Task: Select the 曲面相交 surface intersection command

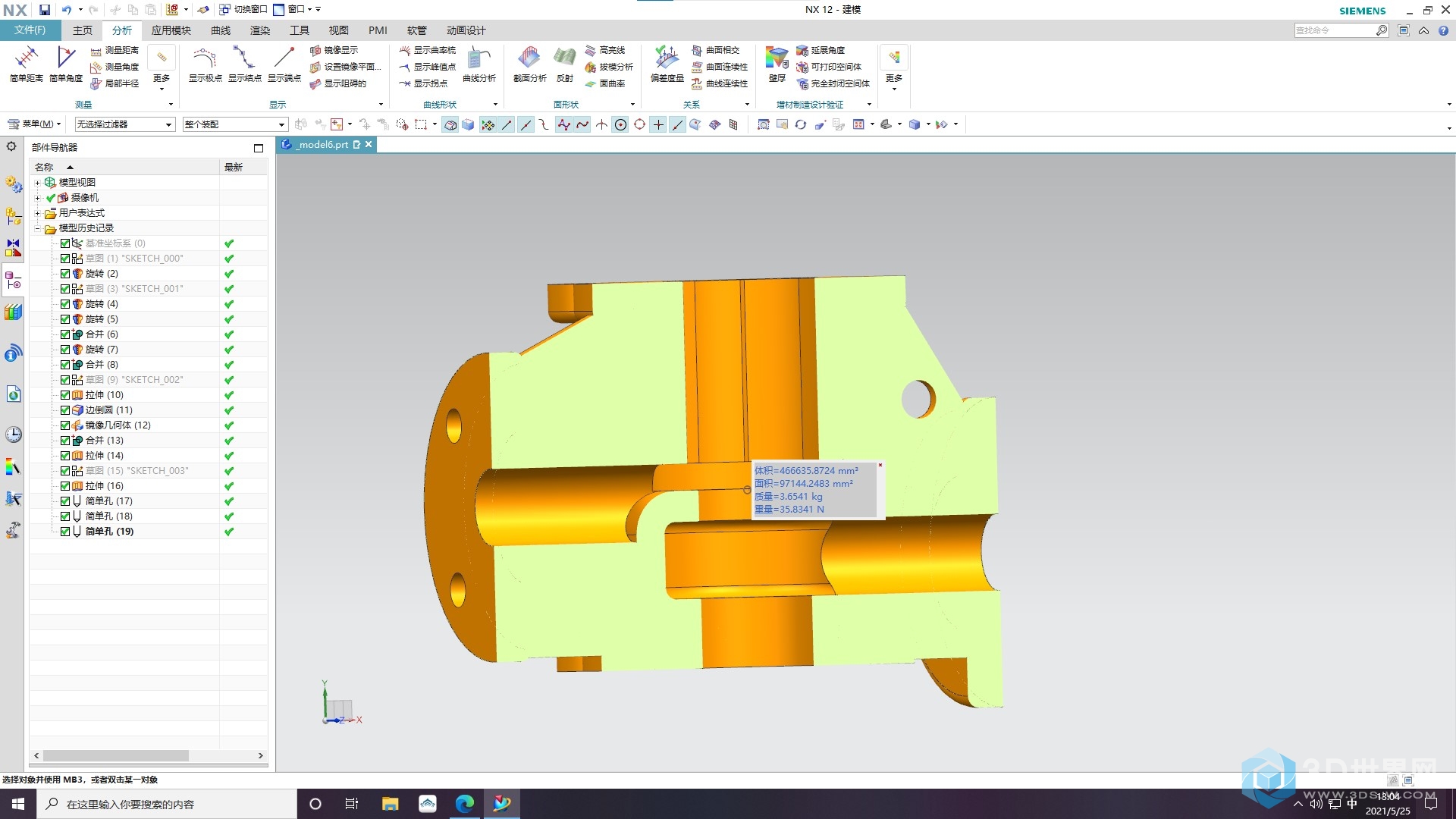Action: click(x=716, y=50)
